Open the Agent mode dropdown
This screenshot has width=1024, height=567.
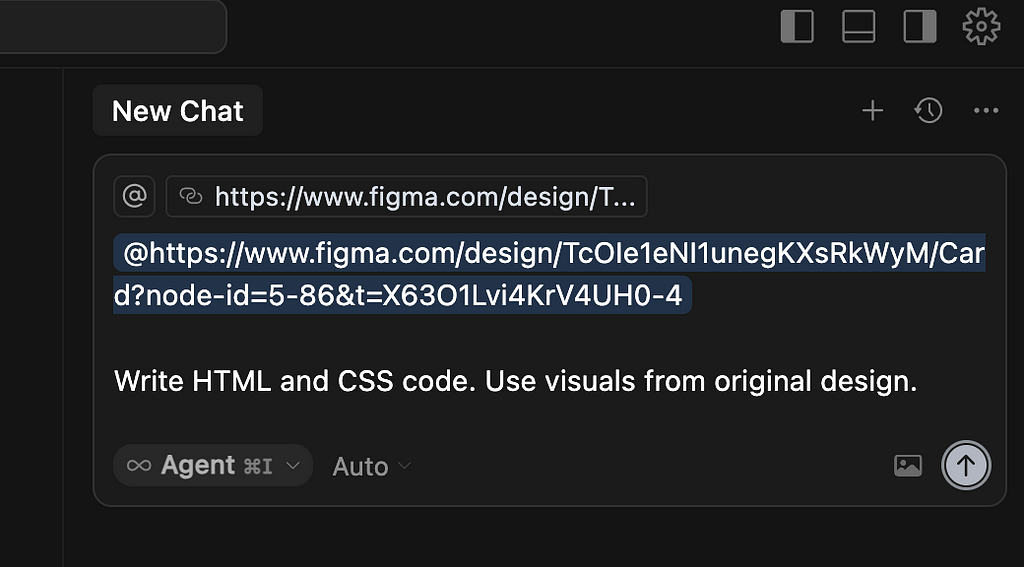pyautogui.click(x=213, y=465)
